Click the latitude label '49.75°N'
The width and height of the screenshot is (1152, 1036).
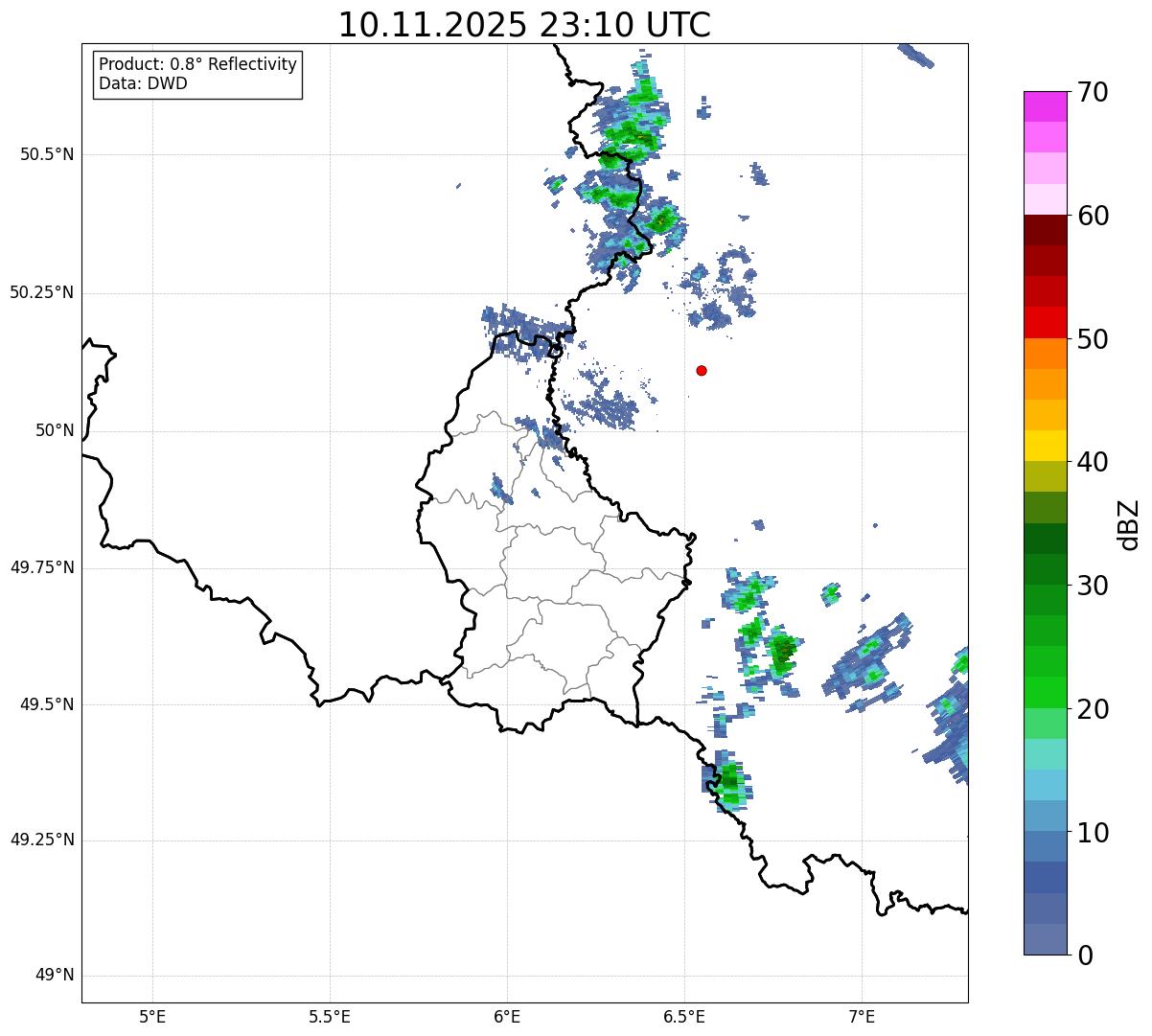click(x=42, y=567)
